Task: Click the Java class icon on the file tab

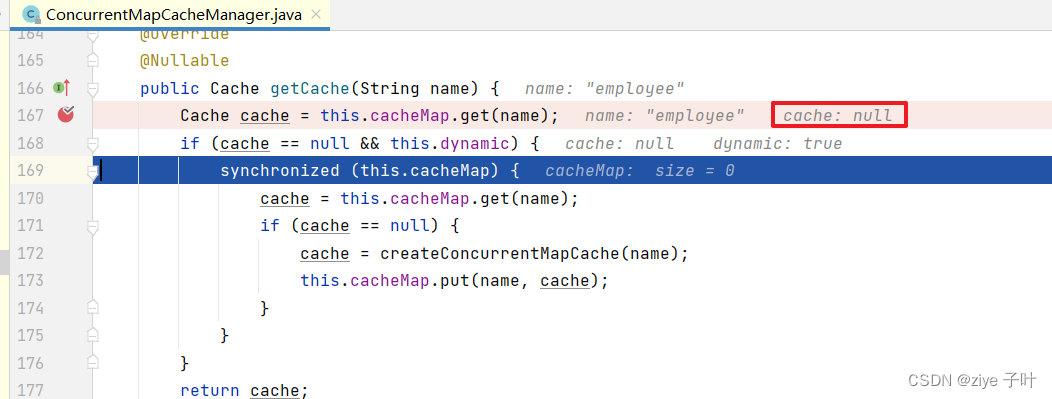Action: (31, 14)
